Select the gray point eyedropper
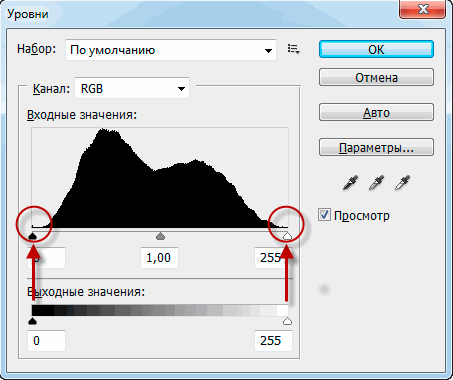 pyautogui.click(x=376, y=182)
